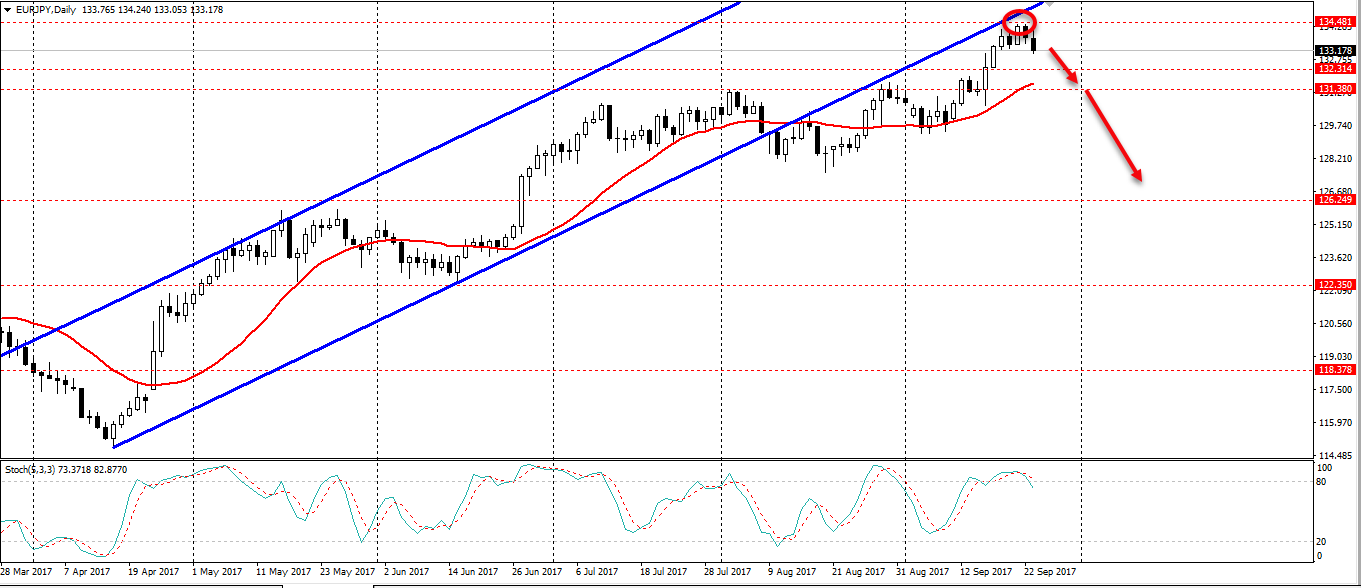Image resolution: width=1361 pixels, height=588 pixels.
Task: Click the 134.481 red price label
Action: point(1336,21)
